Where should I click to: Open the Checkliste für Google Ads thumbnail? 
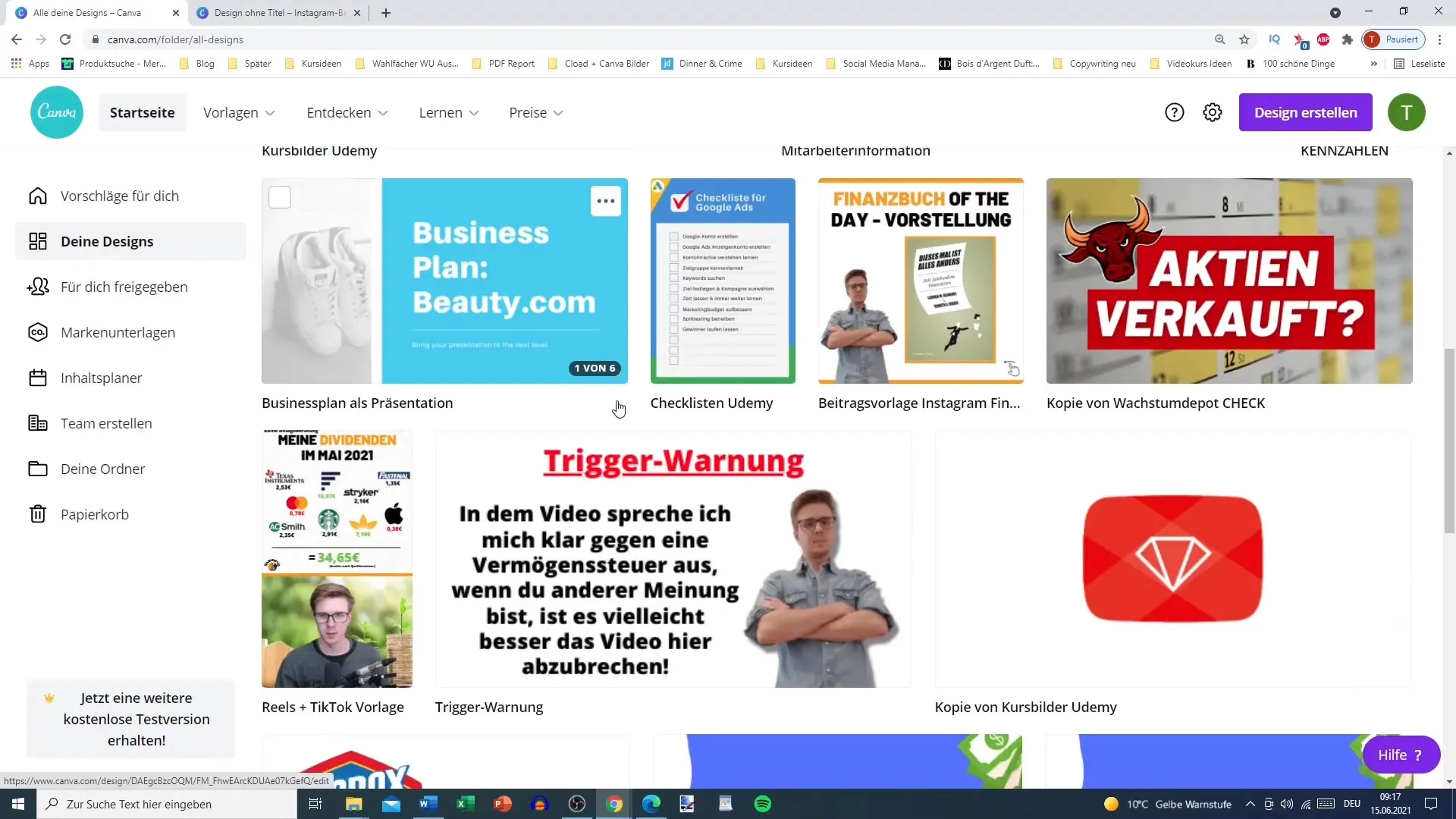(723, 281)
